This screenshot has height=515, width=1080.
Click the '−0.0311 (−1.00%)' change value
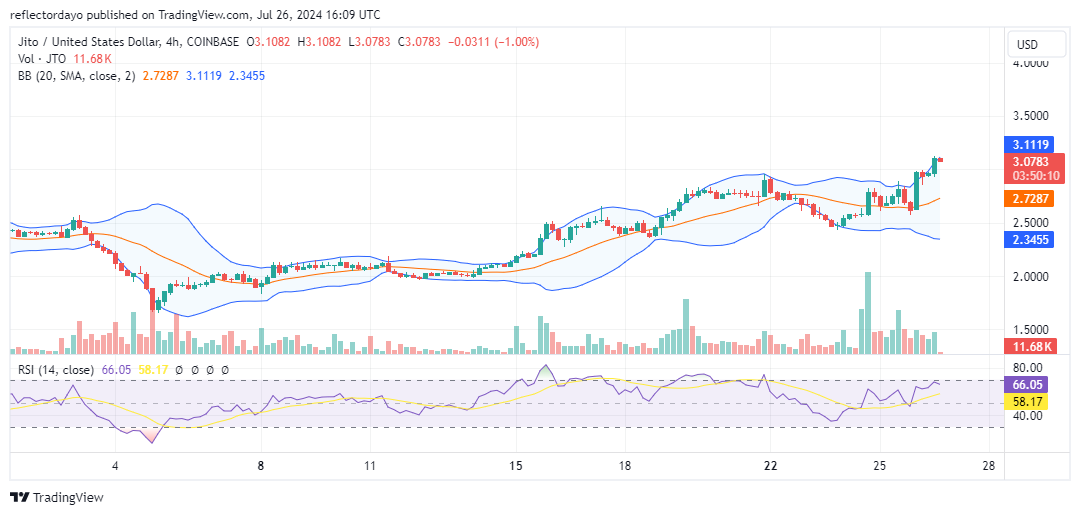(x=493, y=42)
